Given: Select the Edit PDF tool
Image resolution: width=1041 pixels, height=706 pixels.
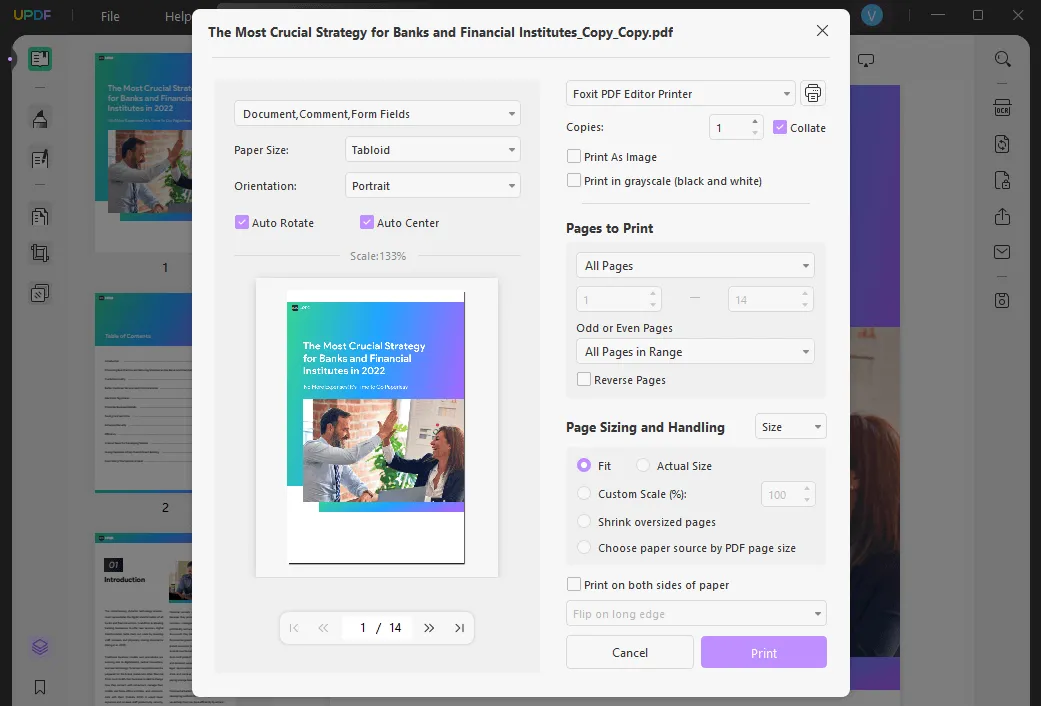Looking at the screenshot, I should click(x=40, y=158).
